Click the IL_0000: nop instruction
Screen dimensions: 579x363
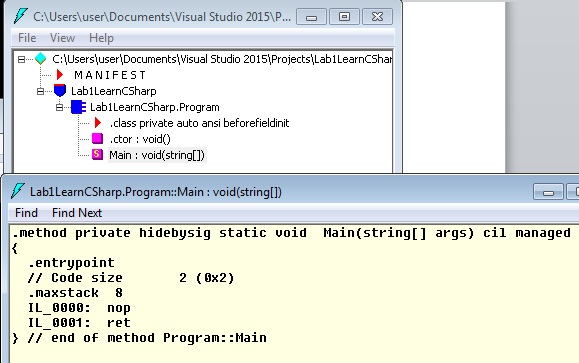pos(79,308)
